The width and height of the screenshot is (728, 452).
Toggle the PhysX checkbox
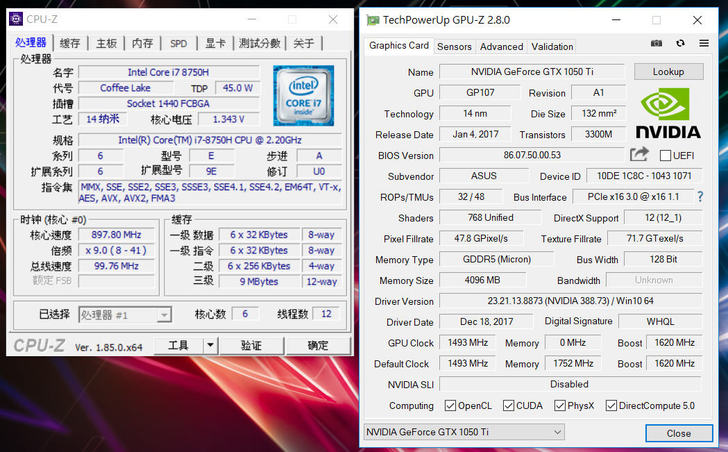coord(559,406)
